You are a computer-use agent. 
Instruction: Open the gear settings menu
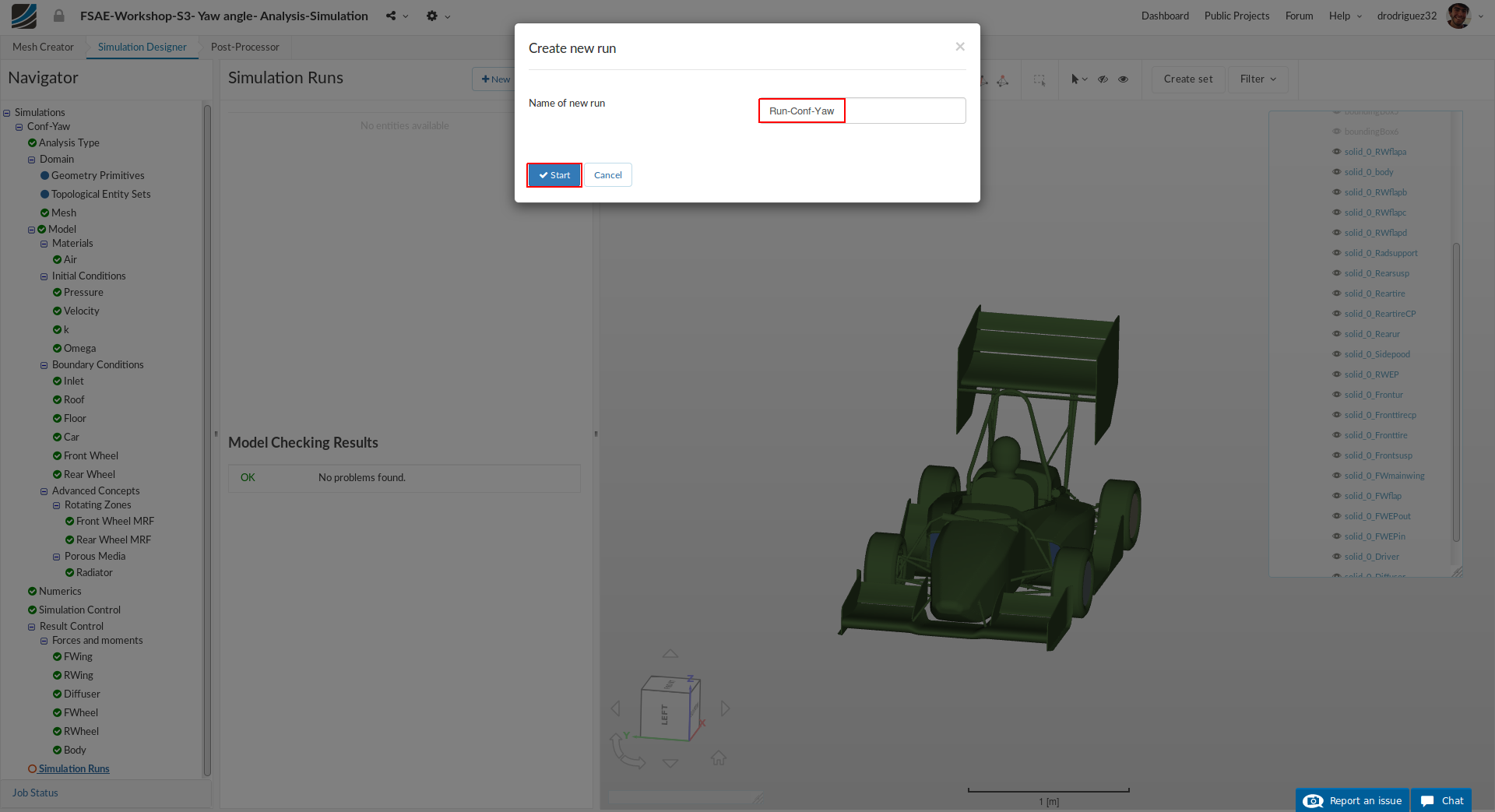432,16
